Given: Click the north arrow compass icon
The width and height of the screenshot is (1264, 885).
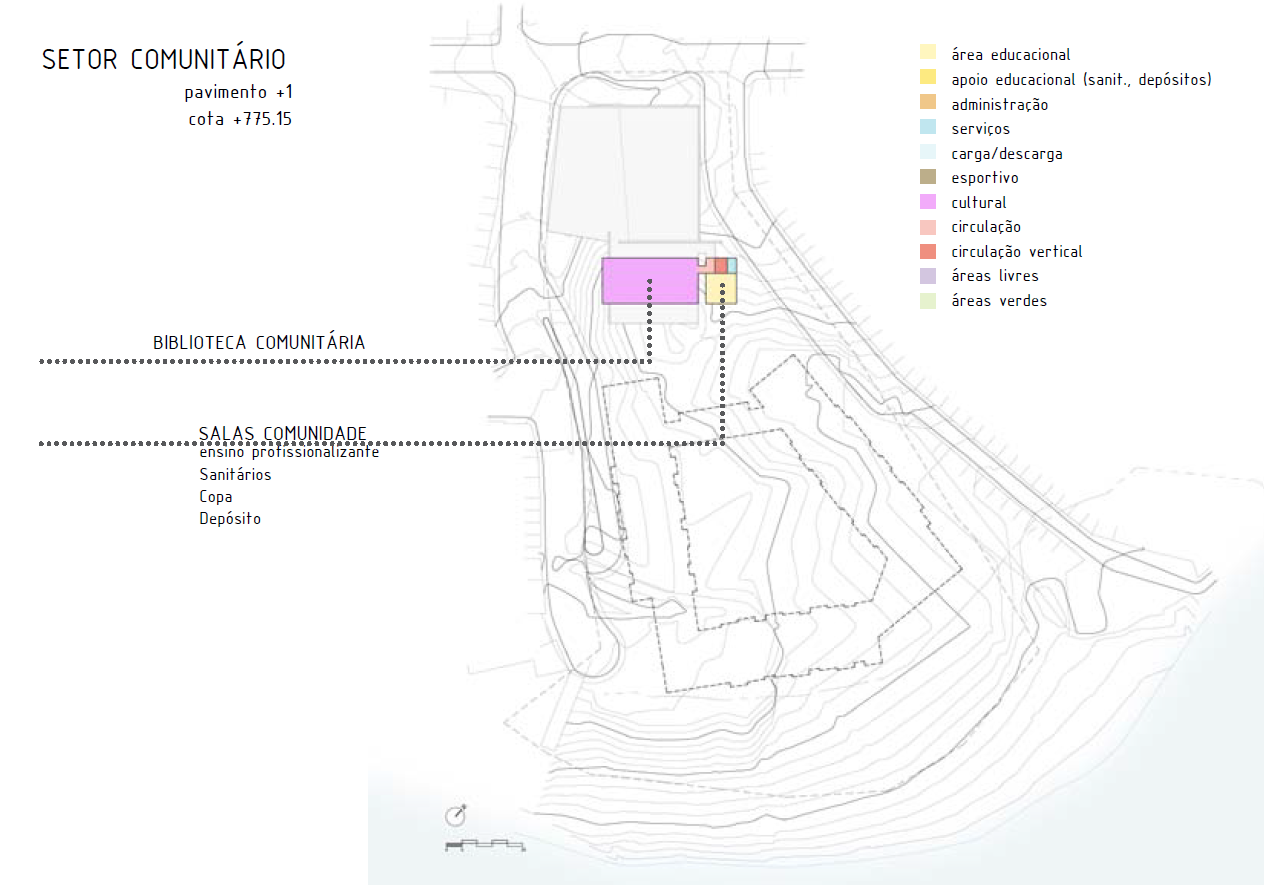Looking at the screenshot, I should tap(456, 816).
